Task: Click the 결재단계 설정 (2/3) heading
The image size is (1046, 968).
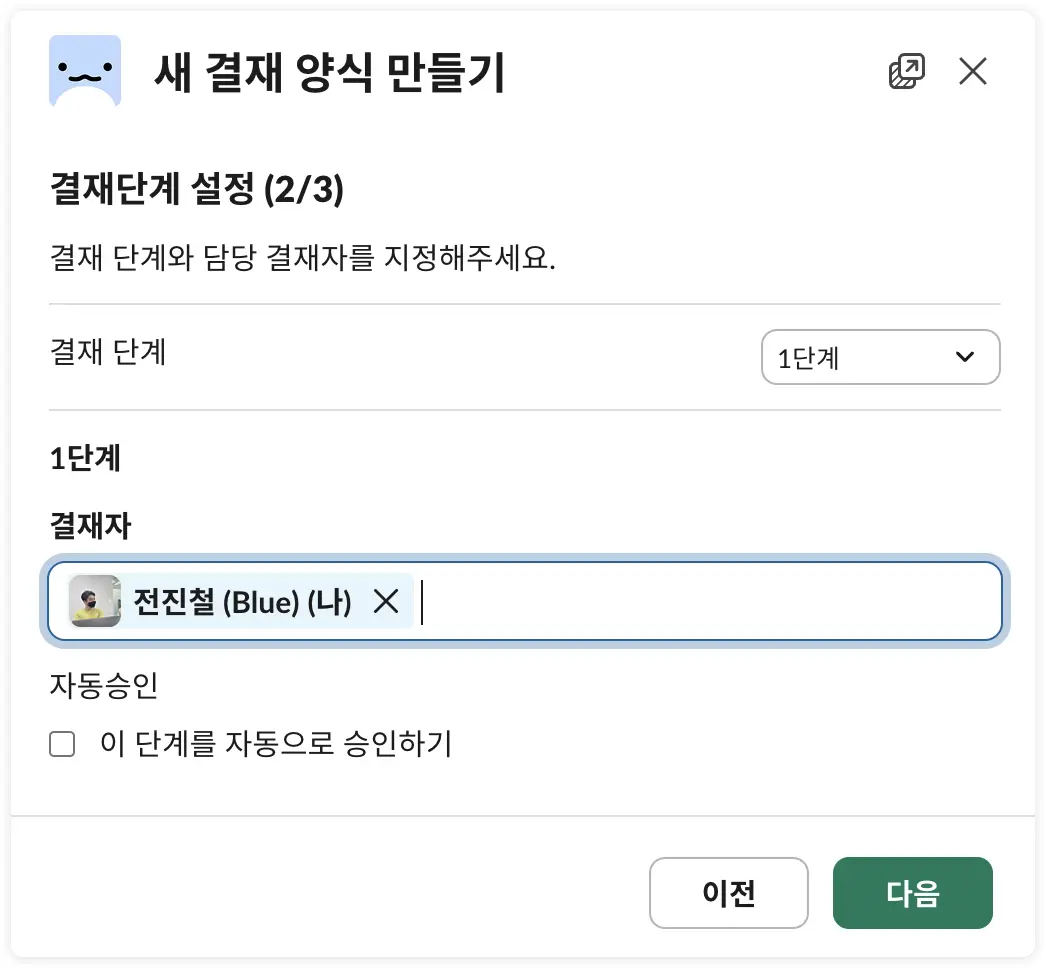Action: pos(196,190)
